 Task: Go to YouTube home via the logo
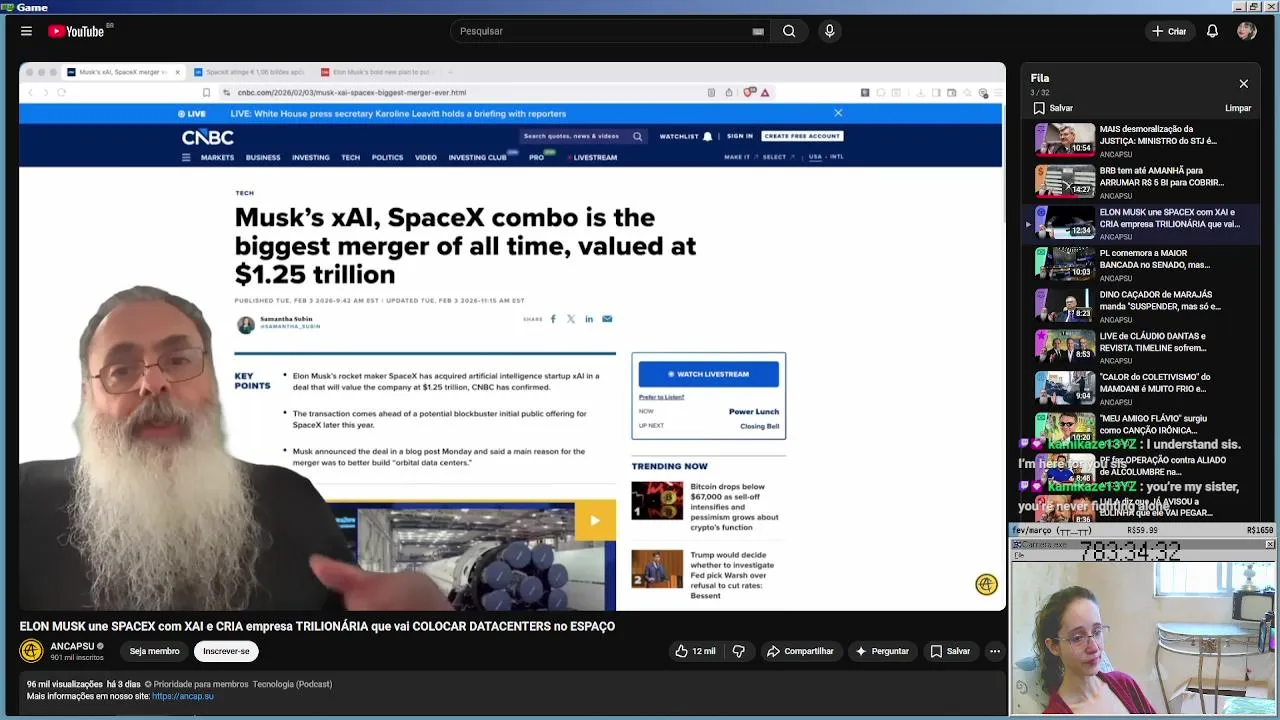(x=77, y=31)
